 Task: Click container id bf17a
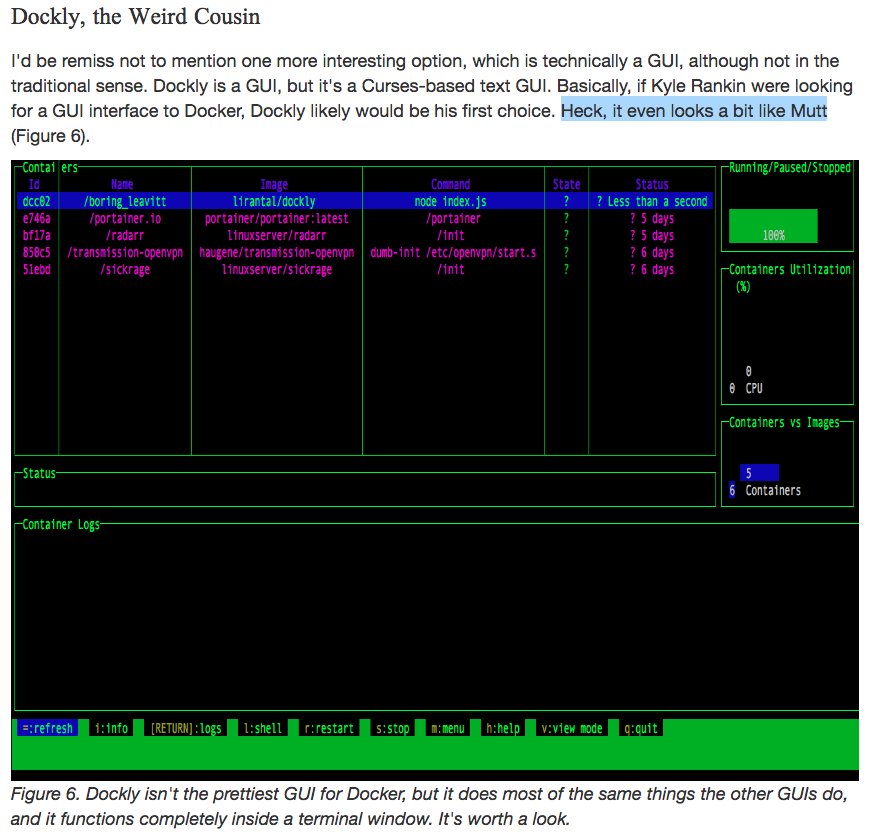[36, 235]
